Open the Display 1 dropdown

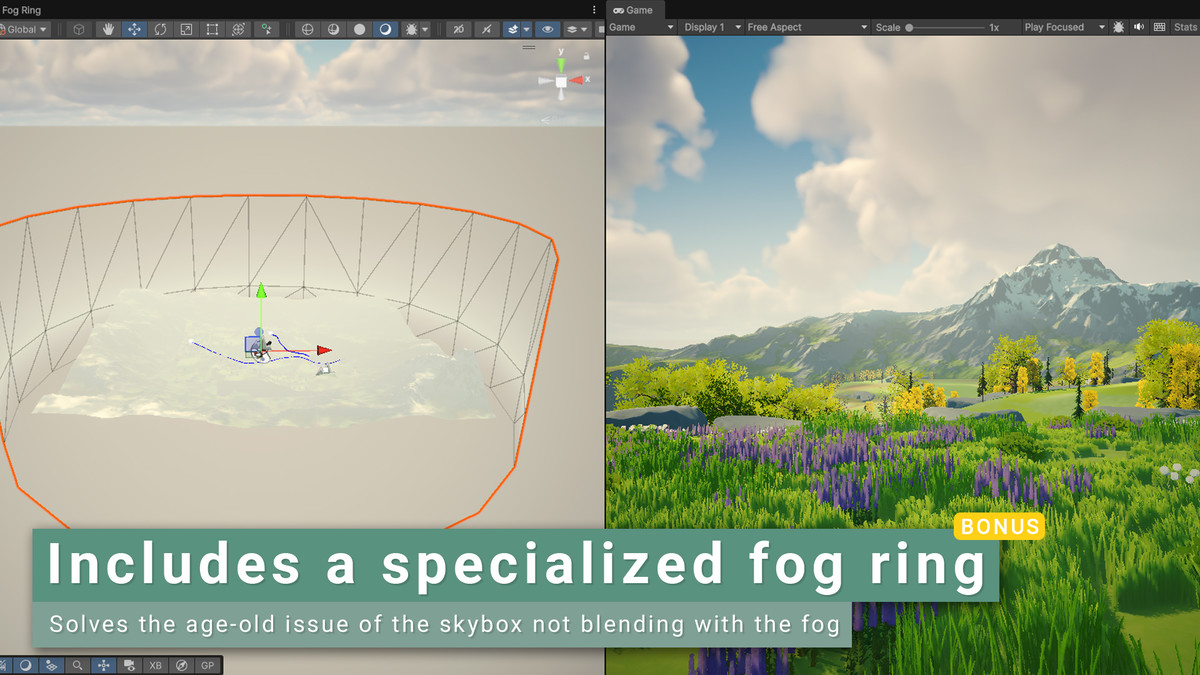click(x=713, y=27)
